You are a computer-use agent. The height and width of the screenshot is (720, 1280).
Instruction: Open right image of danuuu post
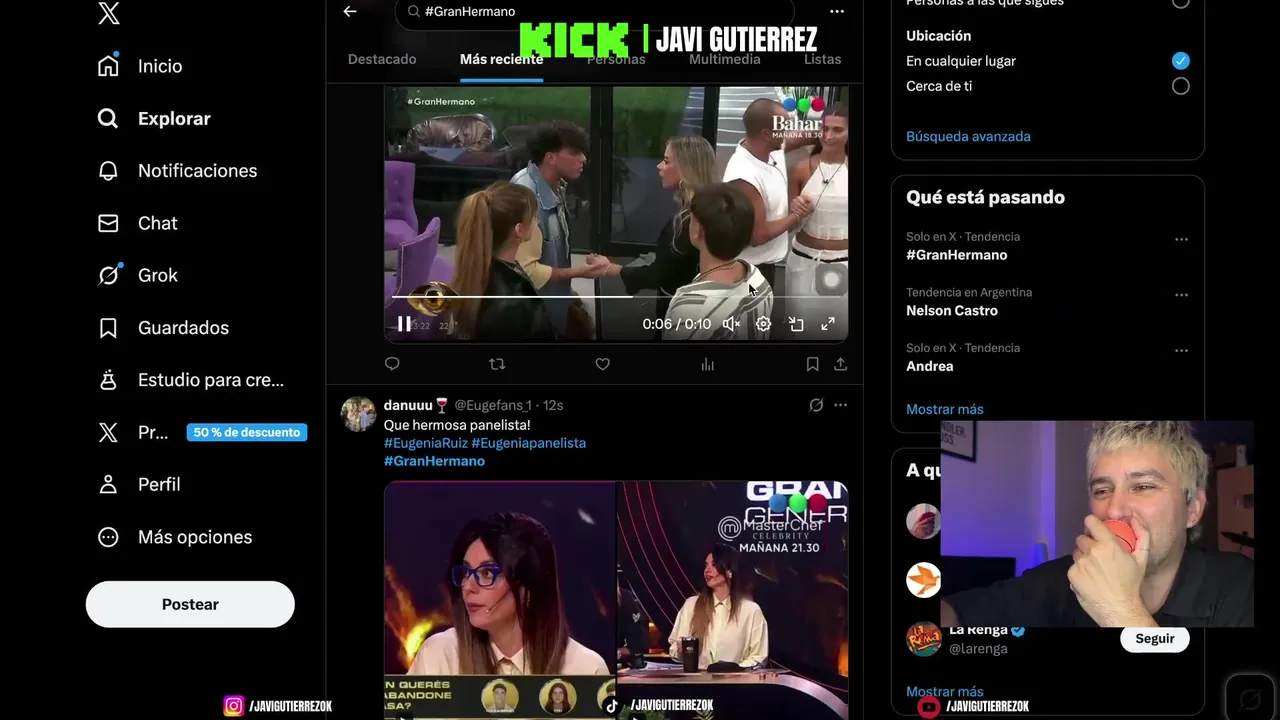[733, 600]
